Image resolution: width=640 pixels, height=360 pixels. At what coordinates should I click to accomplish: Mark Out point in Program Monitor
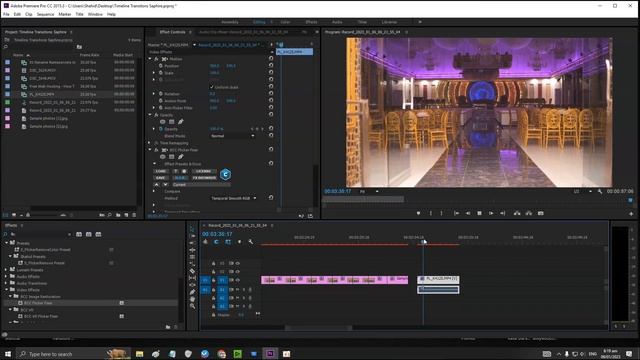[x=441, y=213]
